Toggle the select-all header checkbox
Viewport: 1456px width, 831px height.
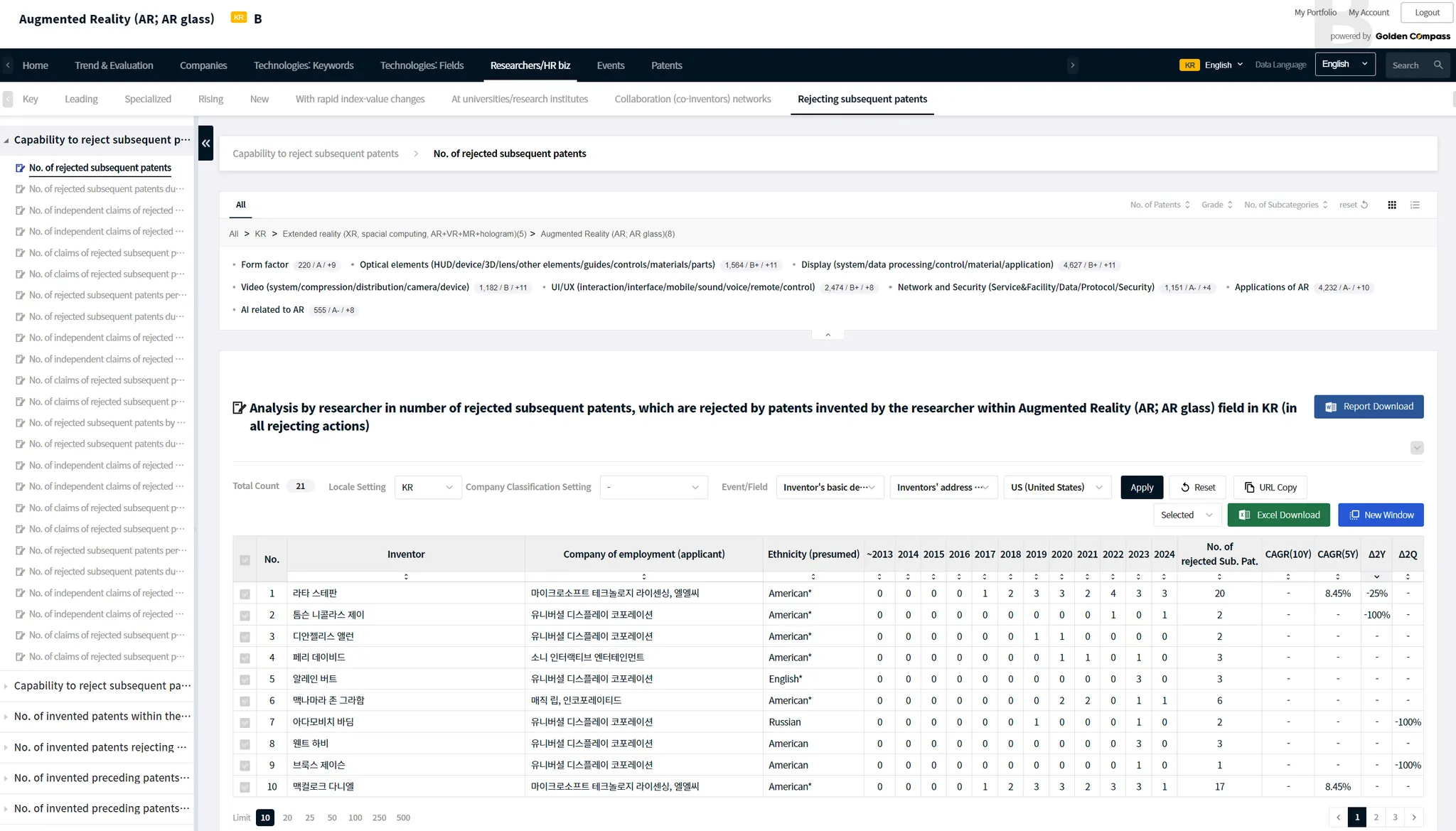pos(245,560)
